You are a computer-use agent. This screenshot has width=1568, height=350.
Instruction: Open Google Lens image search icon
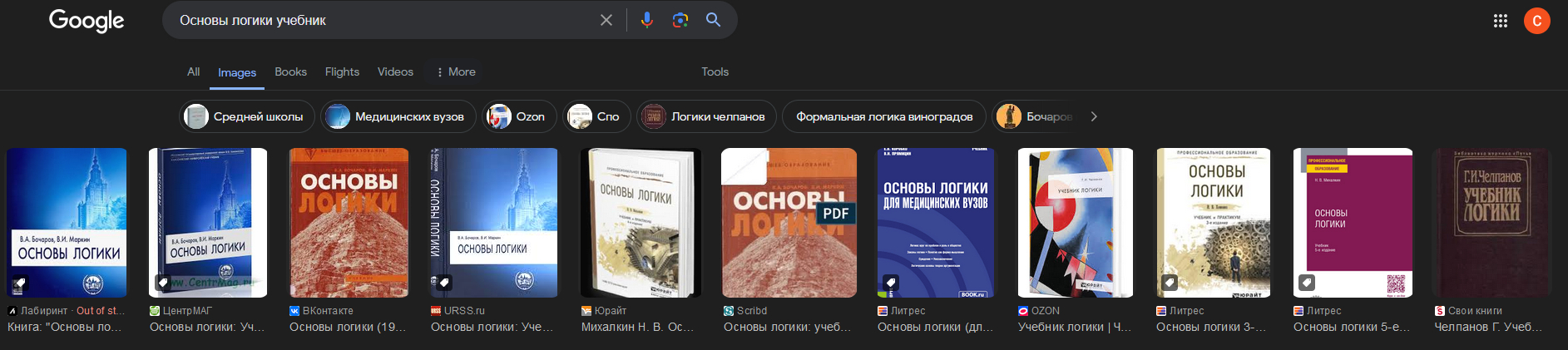680,20
